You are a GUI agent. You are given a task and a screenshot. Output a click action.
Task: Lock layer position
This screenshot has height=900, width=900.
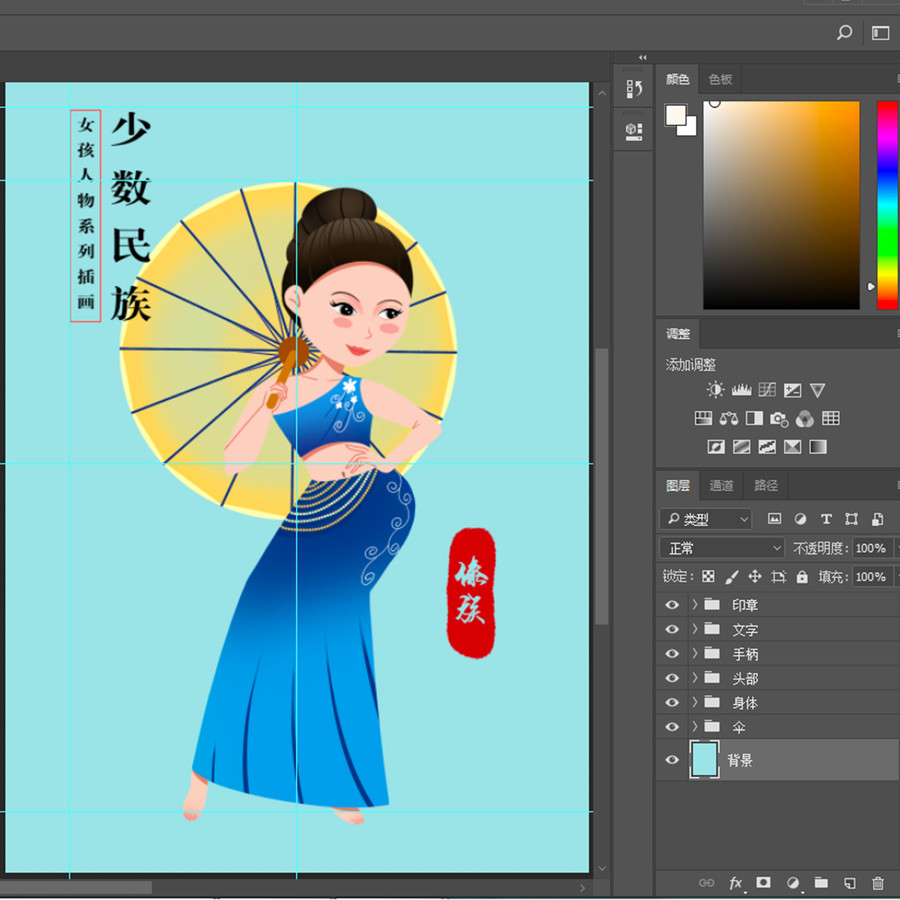tap(755, 576)
